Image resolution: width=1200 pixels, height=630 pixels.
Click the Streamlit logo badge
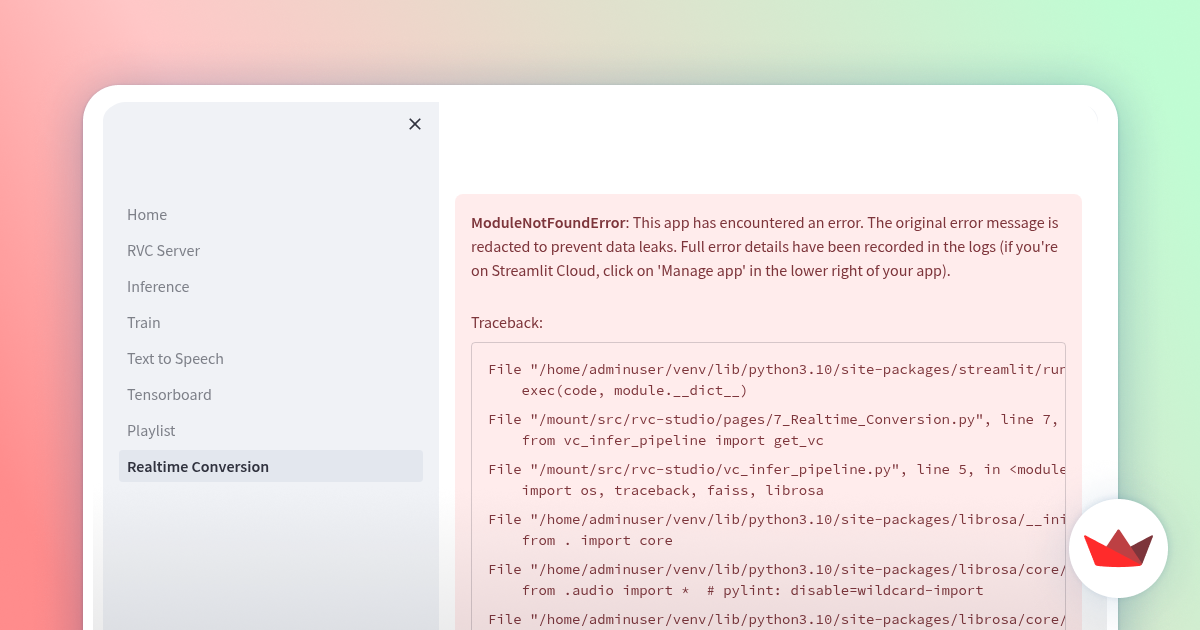(x=1118, y=548)
